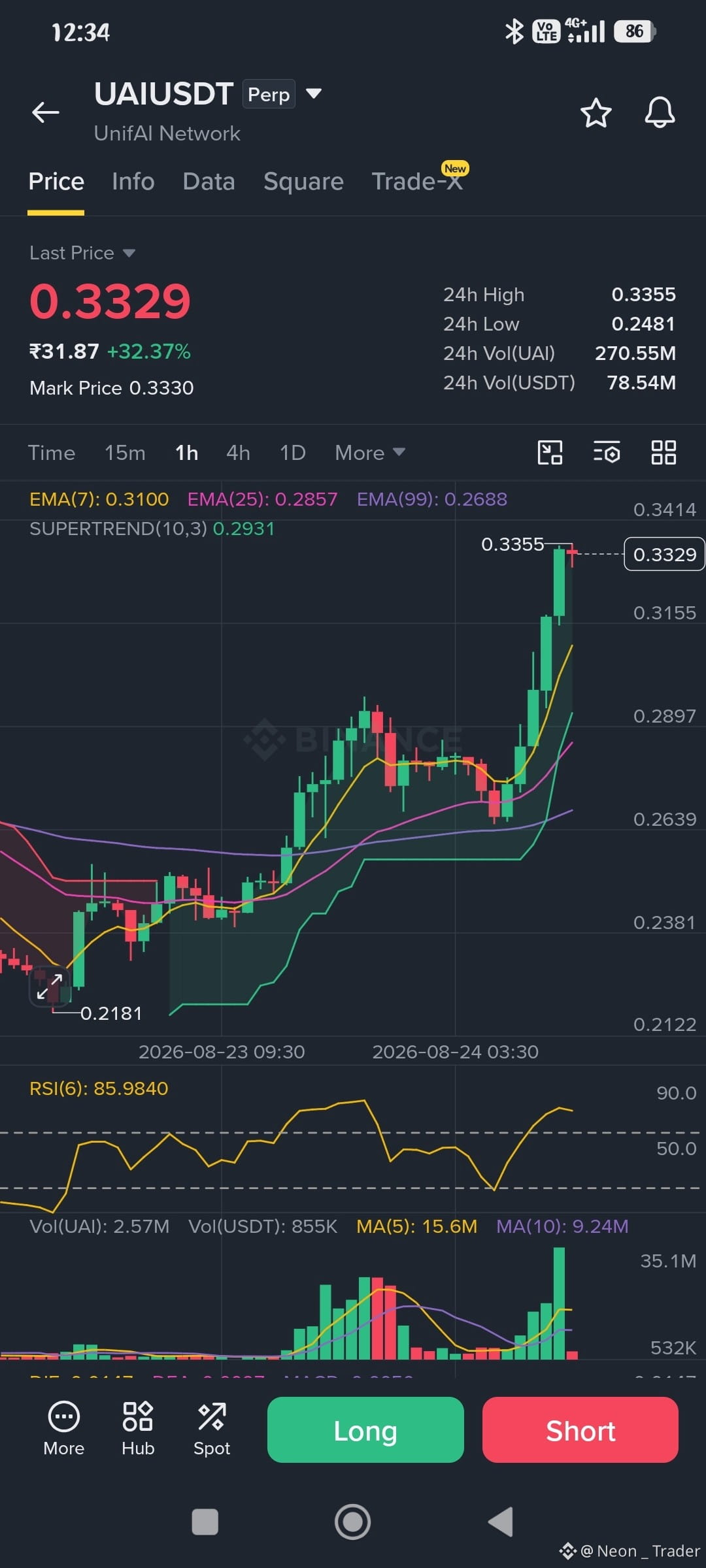Switch to the Price tab
This screenshot has height=1568, width=706.
click(56, 182)
